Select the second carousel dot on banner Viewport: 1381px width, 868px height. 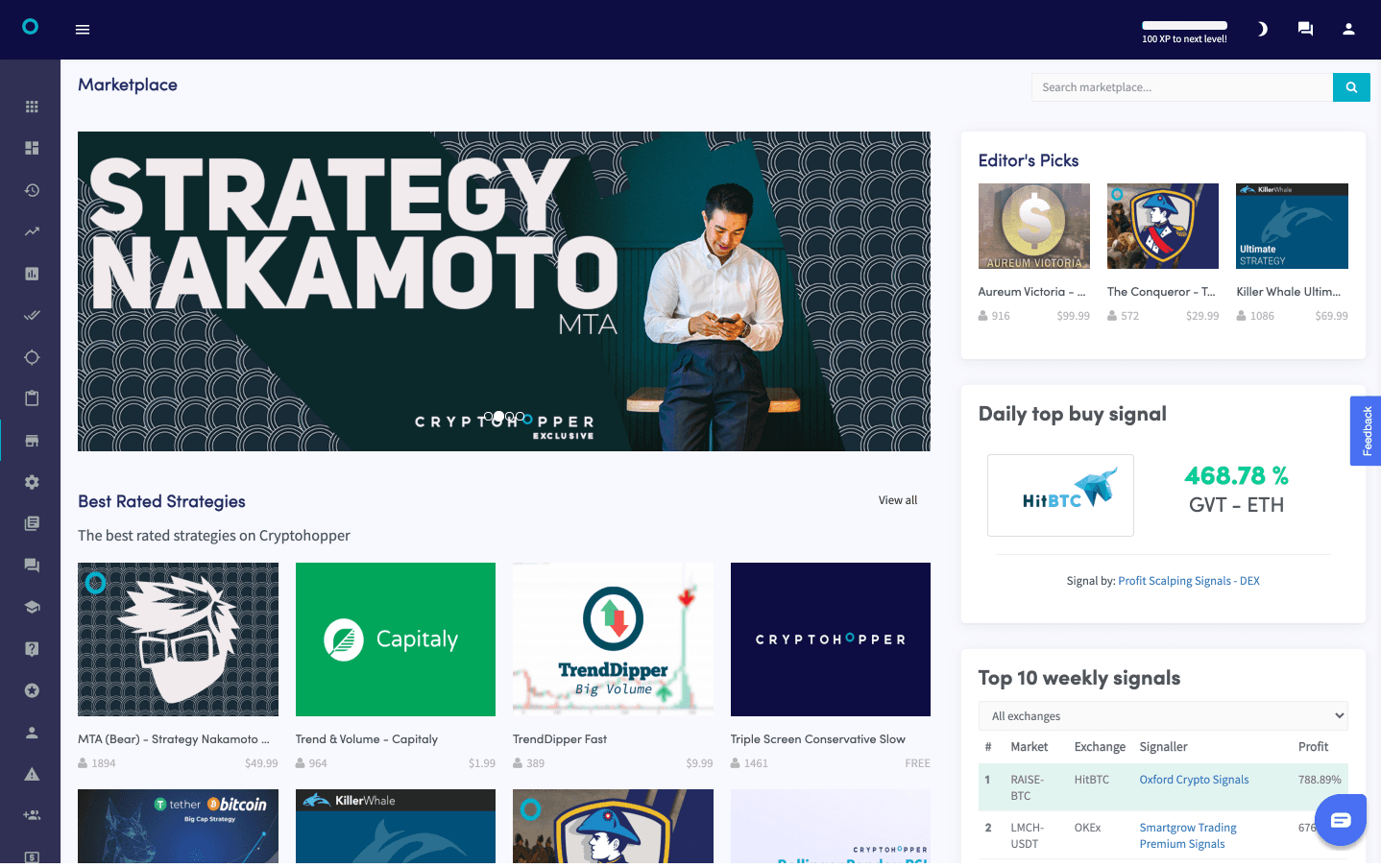498,417
